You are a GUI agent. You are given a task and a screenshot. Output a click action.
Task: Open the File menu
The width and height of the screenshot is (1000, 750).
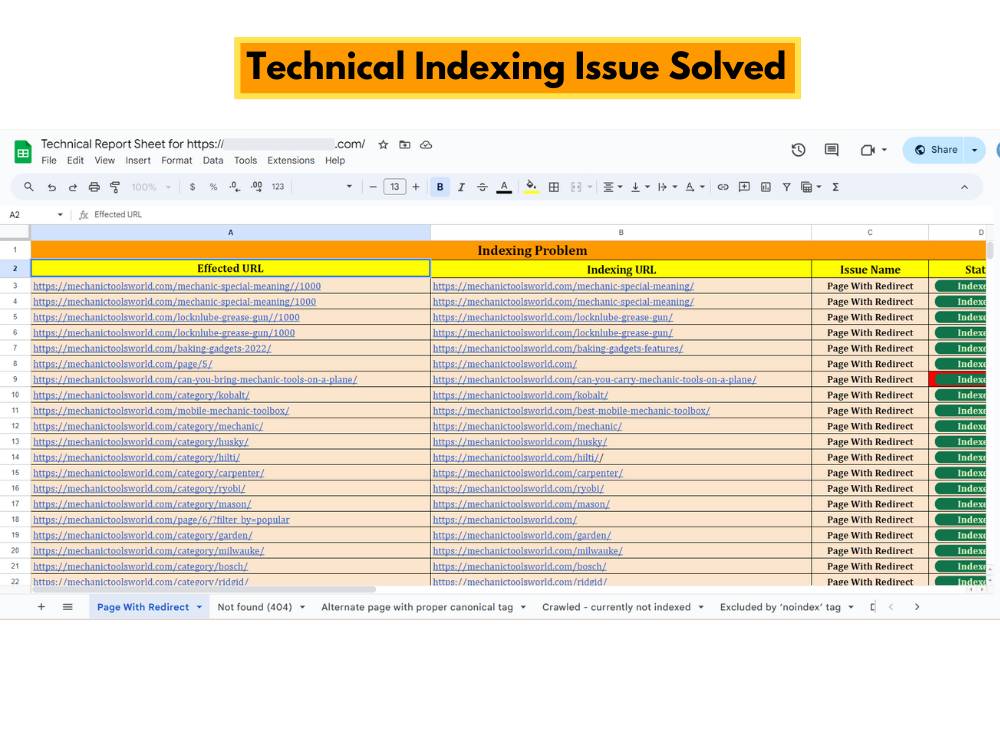click(x=49, y=161)
